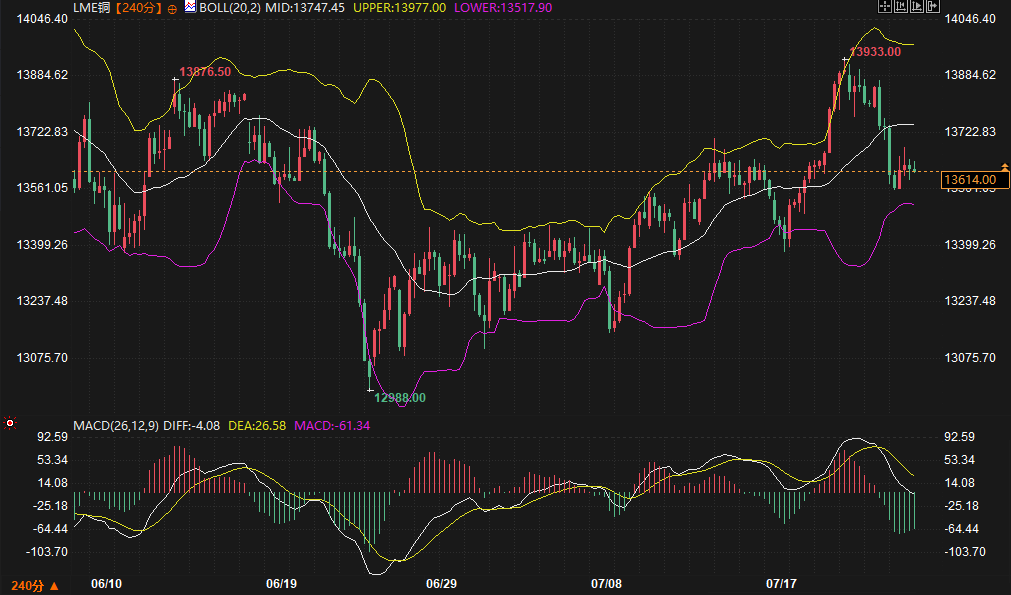Click the jump-to-chart-start axis icon
The image size is (1011, 595).
tap(901, 6)
